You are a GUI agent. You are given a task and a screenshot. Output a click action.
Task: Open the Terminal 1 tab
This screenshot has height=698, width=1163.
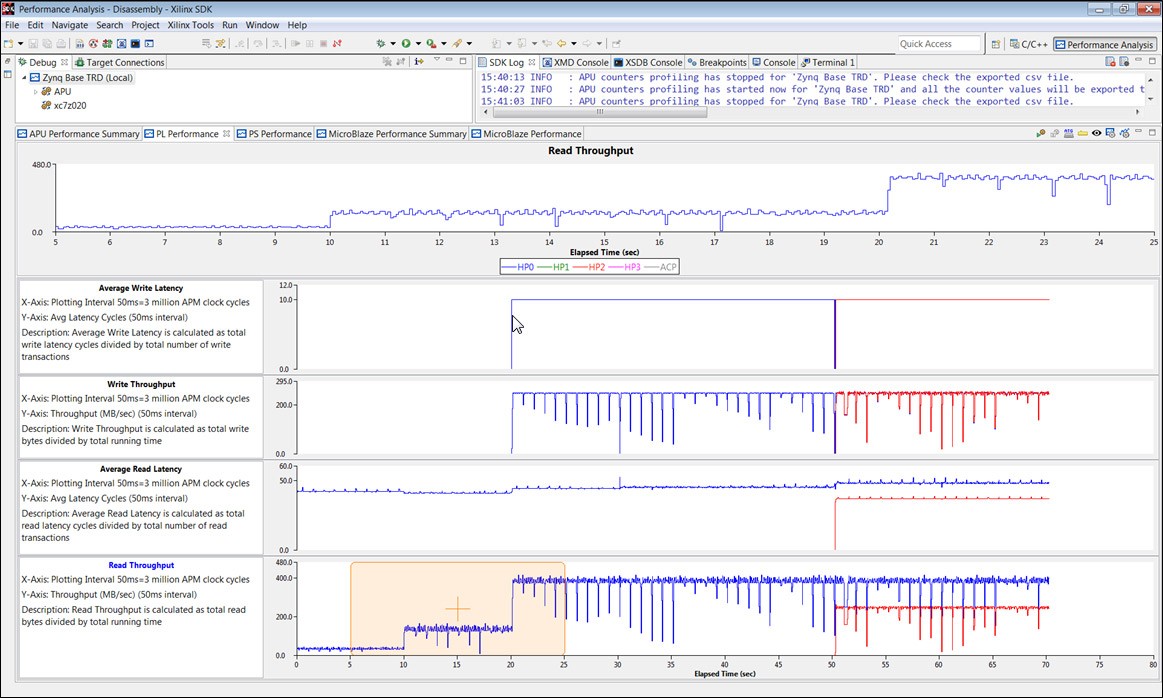(827, 62)
